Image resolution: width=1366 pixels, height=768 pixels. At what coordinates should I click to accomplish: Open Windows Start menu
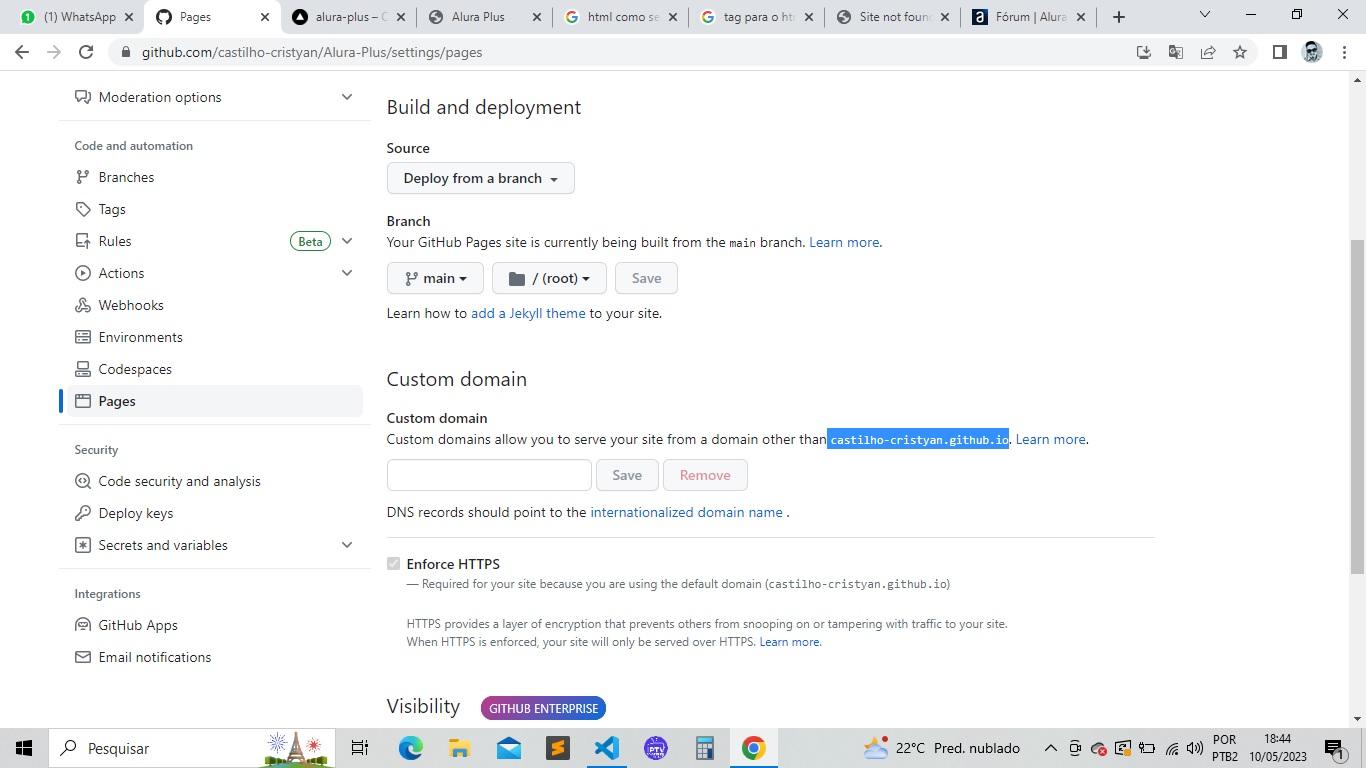[24, 748]
